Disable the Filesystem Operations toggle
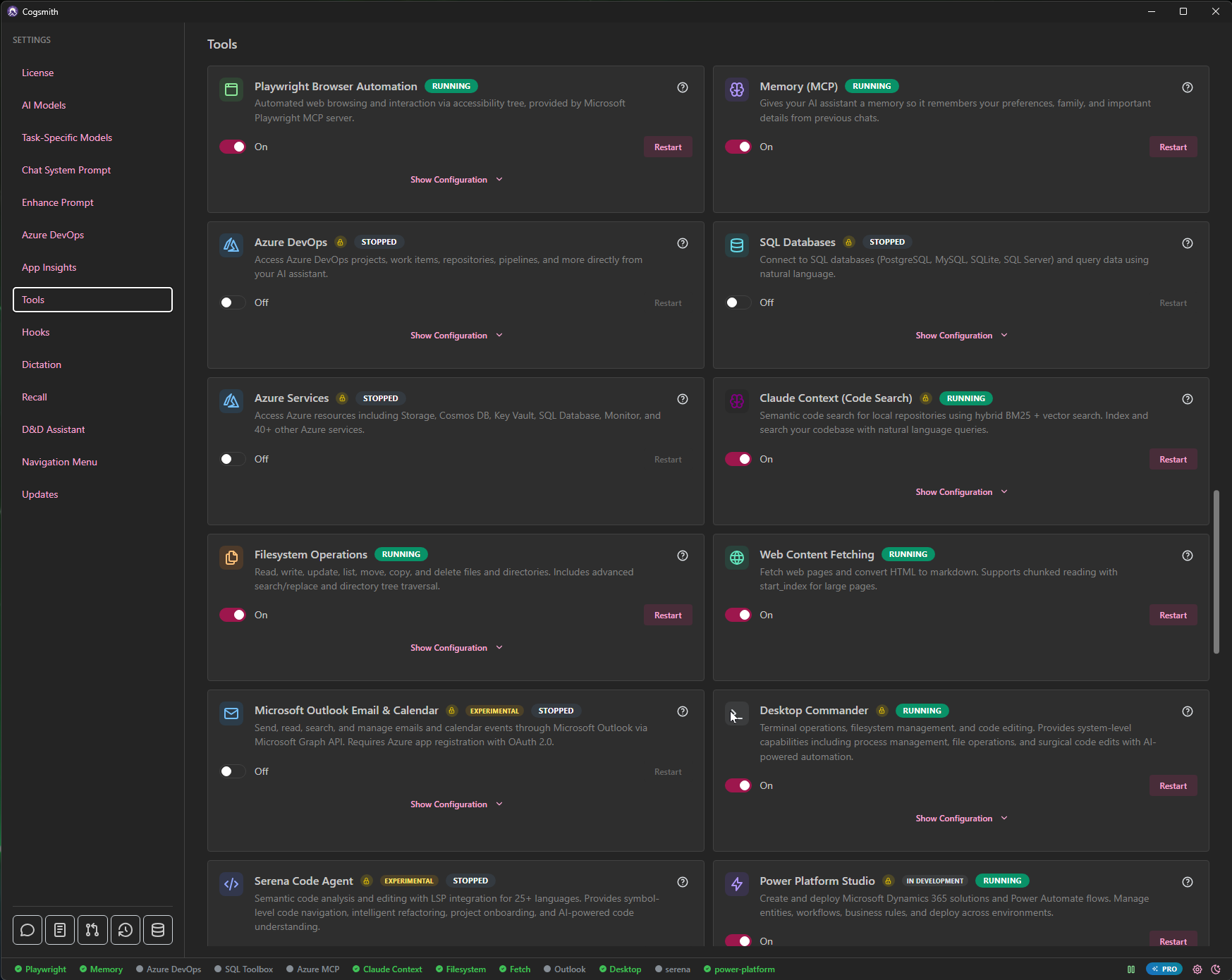Screen dimensions: 1232x980 [233, 615]
